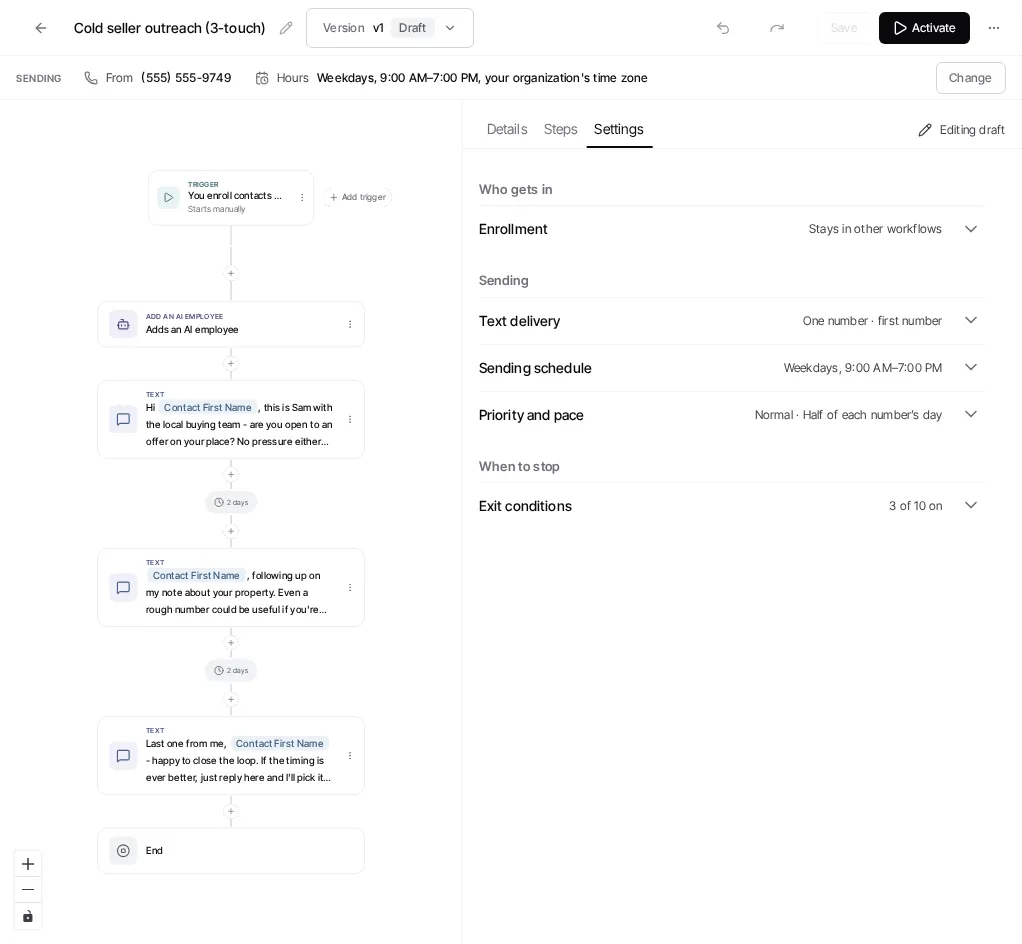Click the undo arrow icon
The width and height of the screenshot is (1022, 944).
(x=723, y=28)
